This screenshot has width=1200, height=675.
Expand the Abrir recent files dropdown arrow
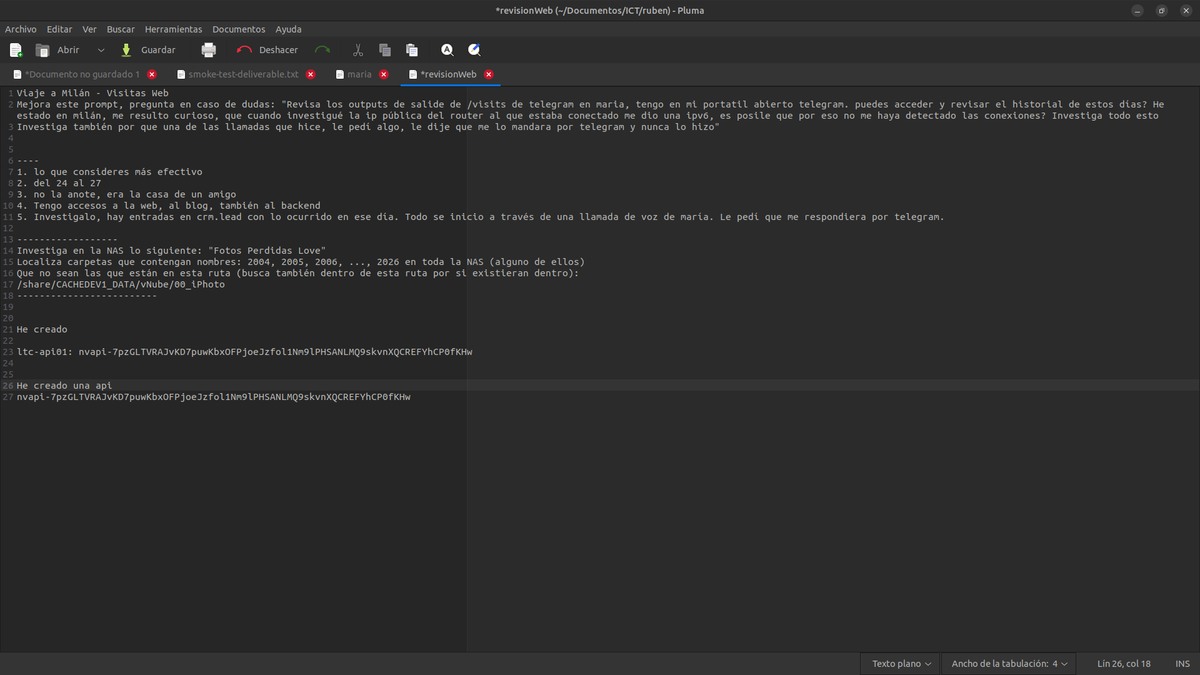point(100,49)
